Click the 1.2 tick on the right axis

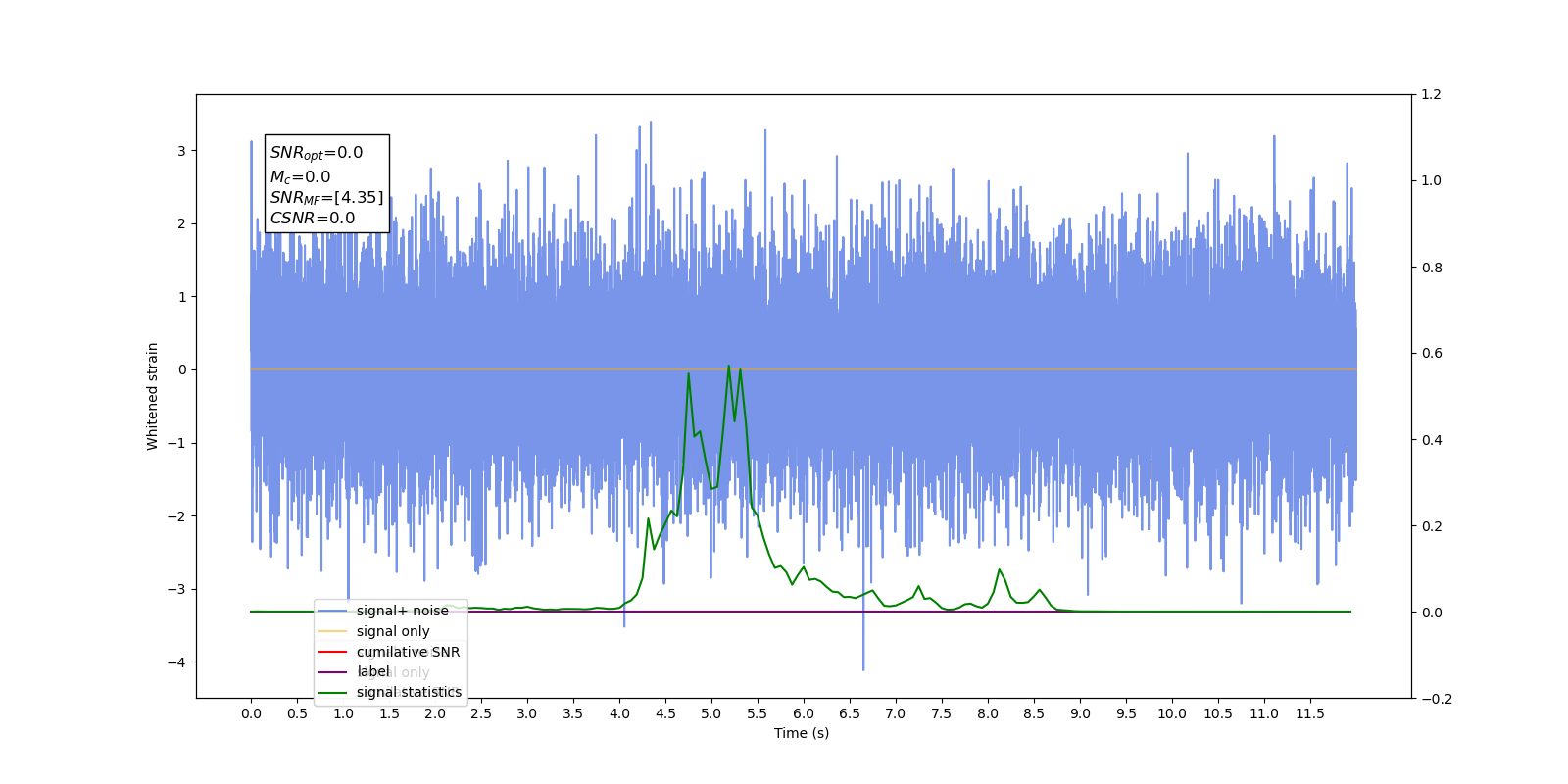(1432, 95)
